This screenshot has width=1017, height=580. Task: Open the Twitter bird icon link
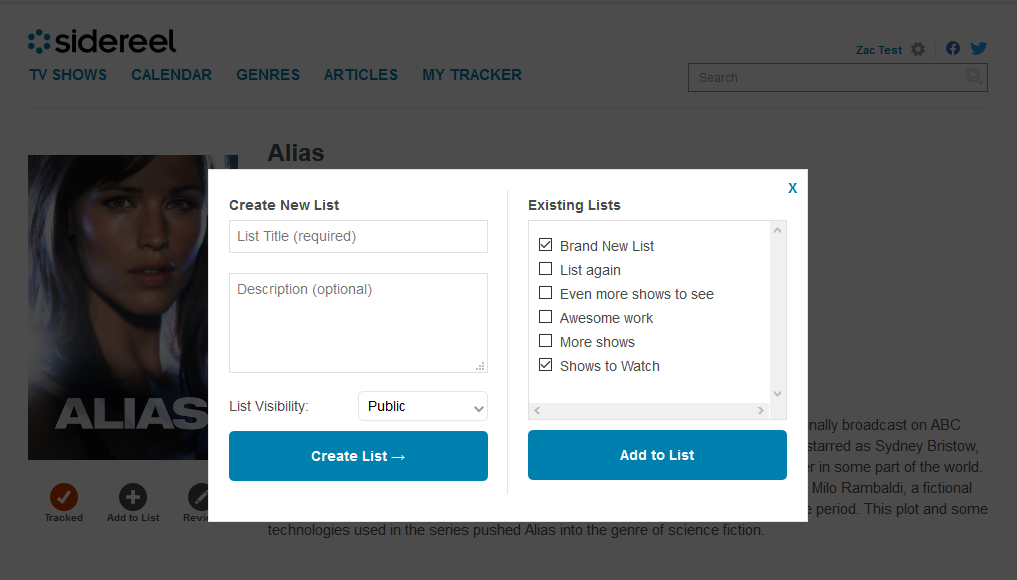tap(978, 48)
